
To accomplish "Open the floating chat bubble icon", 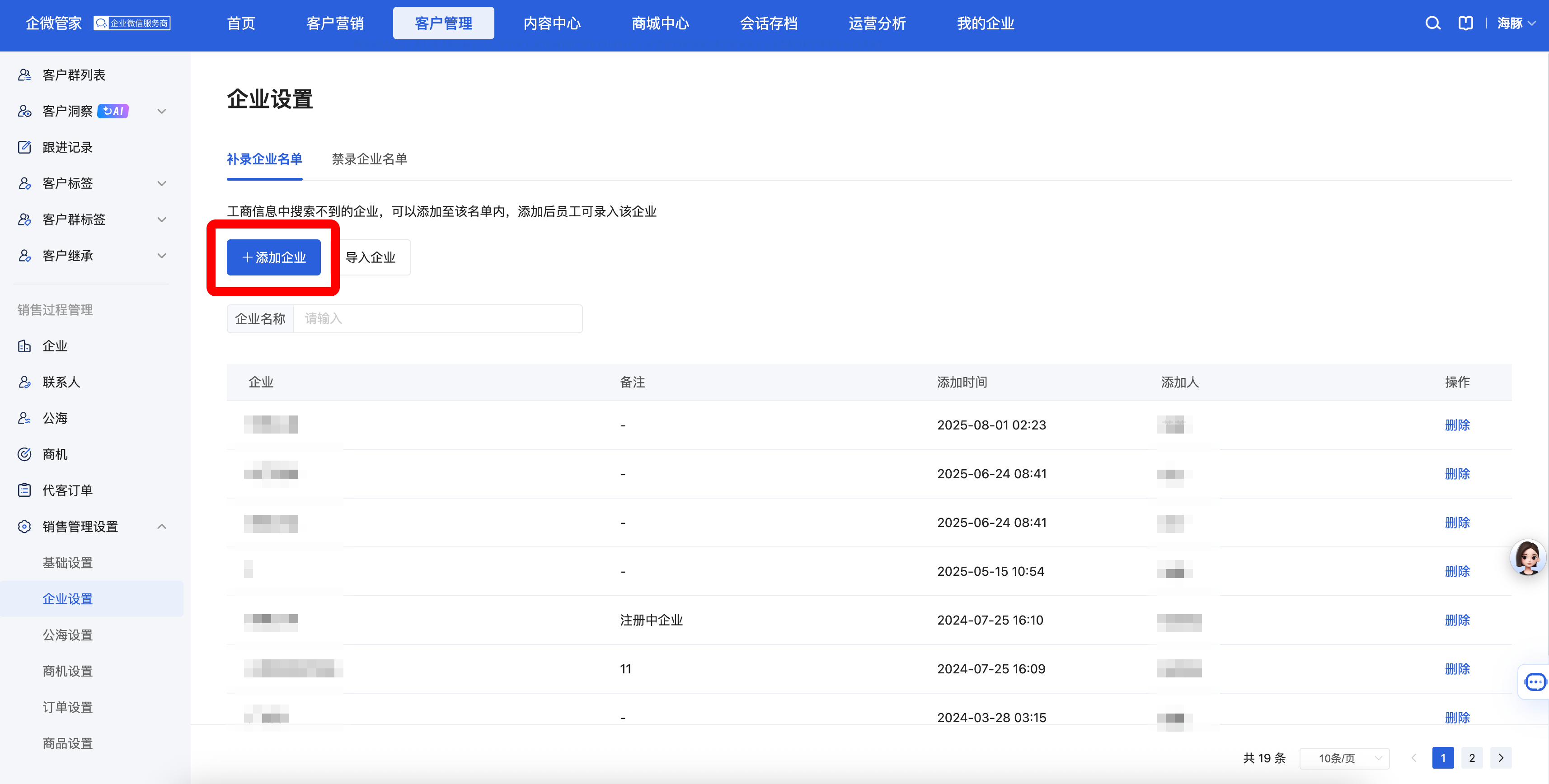I will coord(1535,682).
